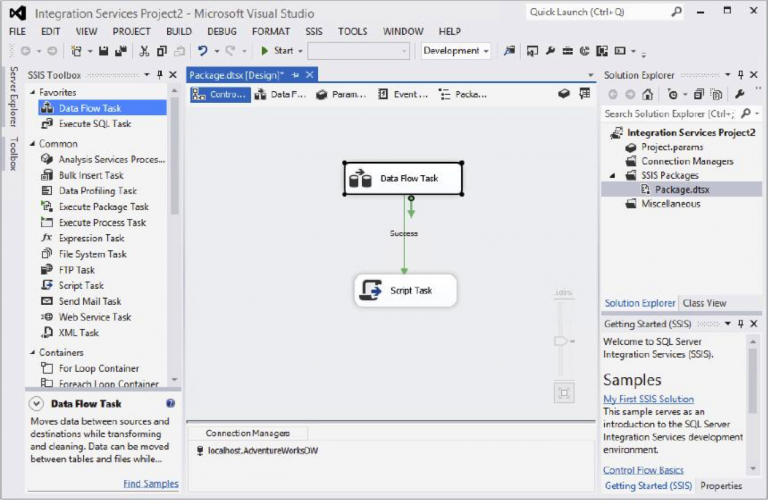Click the For Loop Container icon

coord(47,368)
